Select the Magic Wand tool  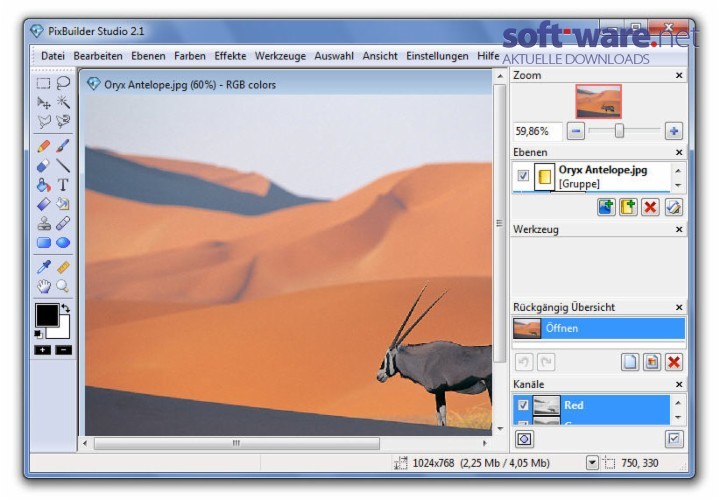pyautogui.click(x=63, y=102)
